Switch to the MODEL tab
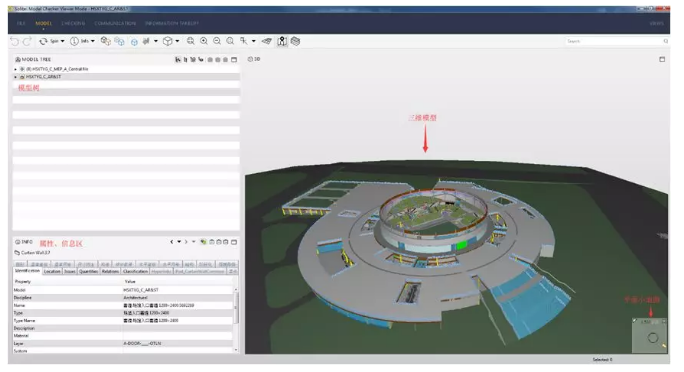This screenshot has width=684, height=372. point(44,23)
